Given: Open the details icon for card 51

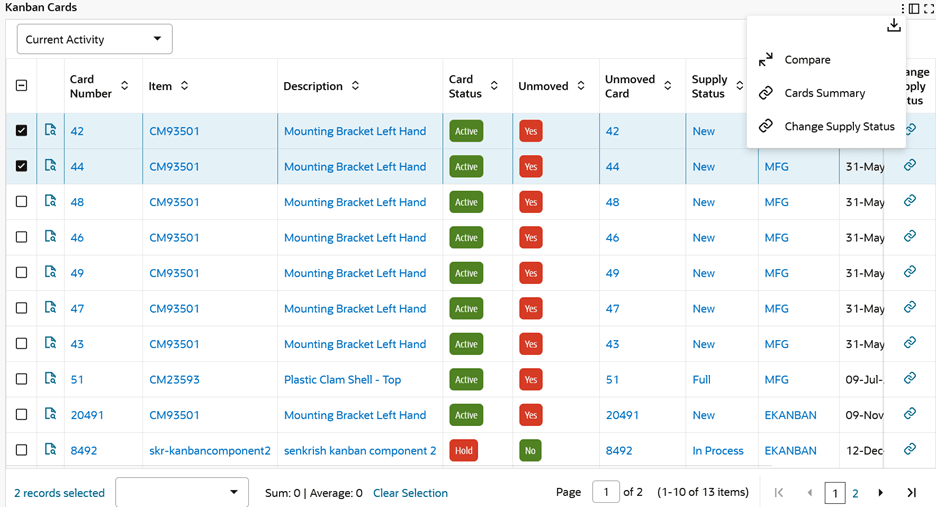Looking at the screenshot, I should (51, 378).
